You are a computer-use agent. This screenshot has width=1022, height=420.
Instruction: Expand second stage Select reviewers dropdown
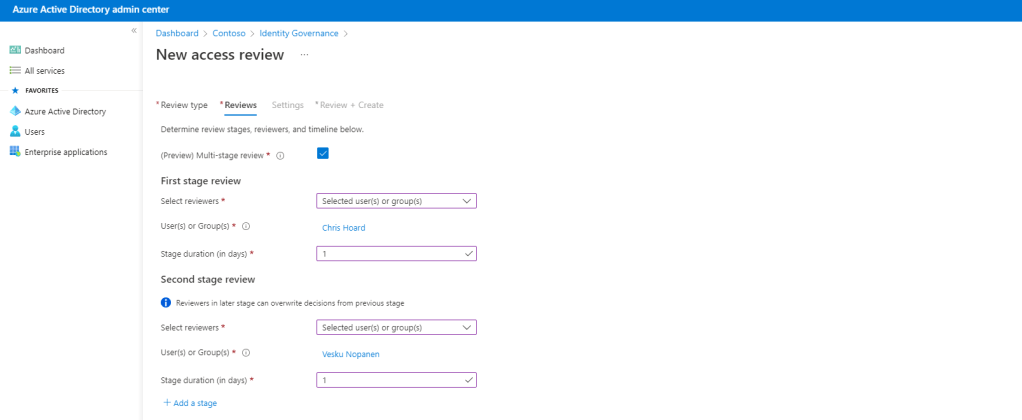[396, 327]
